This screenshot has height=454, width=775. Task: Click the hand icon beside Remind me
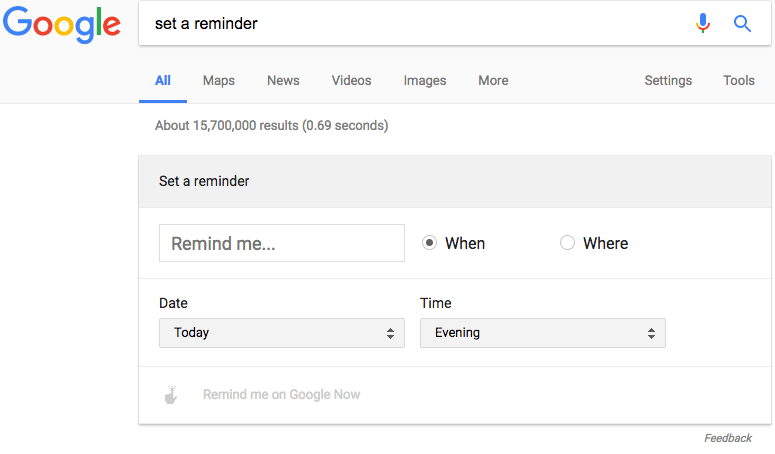tap(171, 395)
